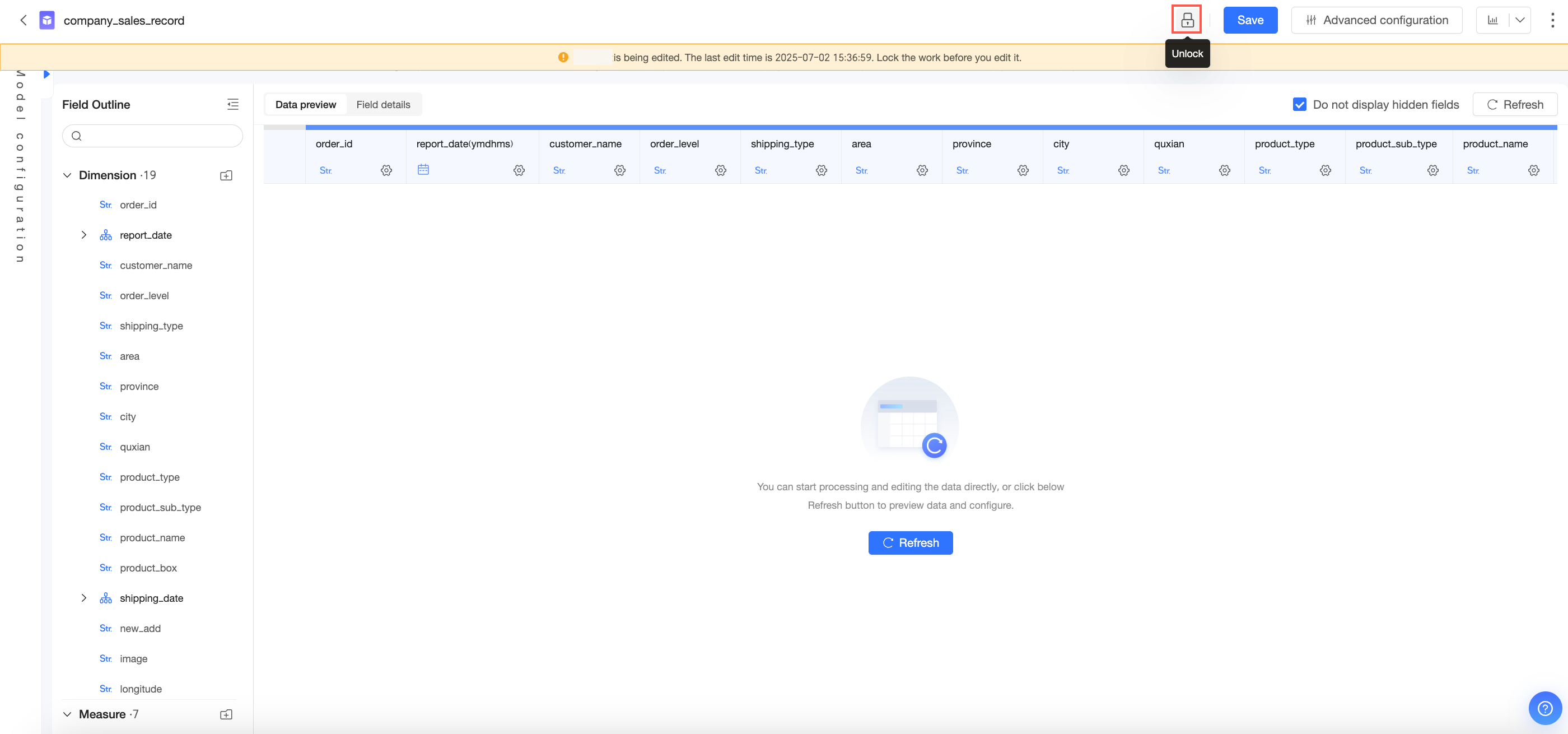Collapse the Measure group
Image resolution: width=1568 pixels, height=734 pixels.
pos(67,714)
